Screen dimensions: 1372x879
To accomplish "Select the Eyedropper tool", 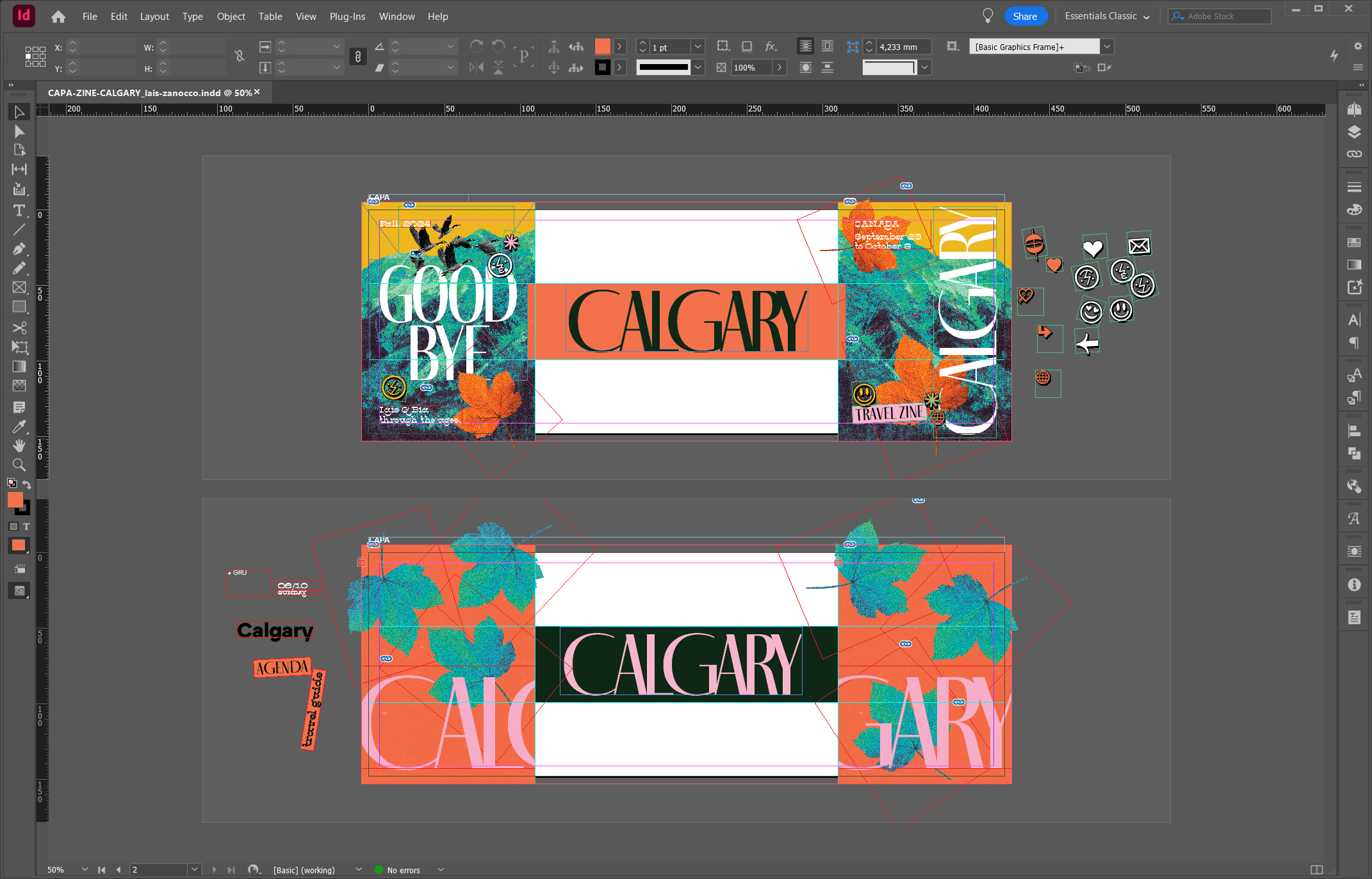I will tap(19, 427).
